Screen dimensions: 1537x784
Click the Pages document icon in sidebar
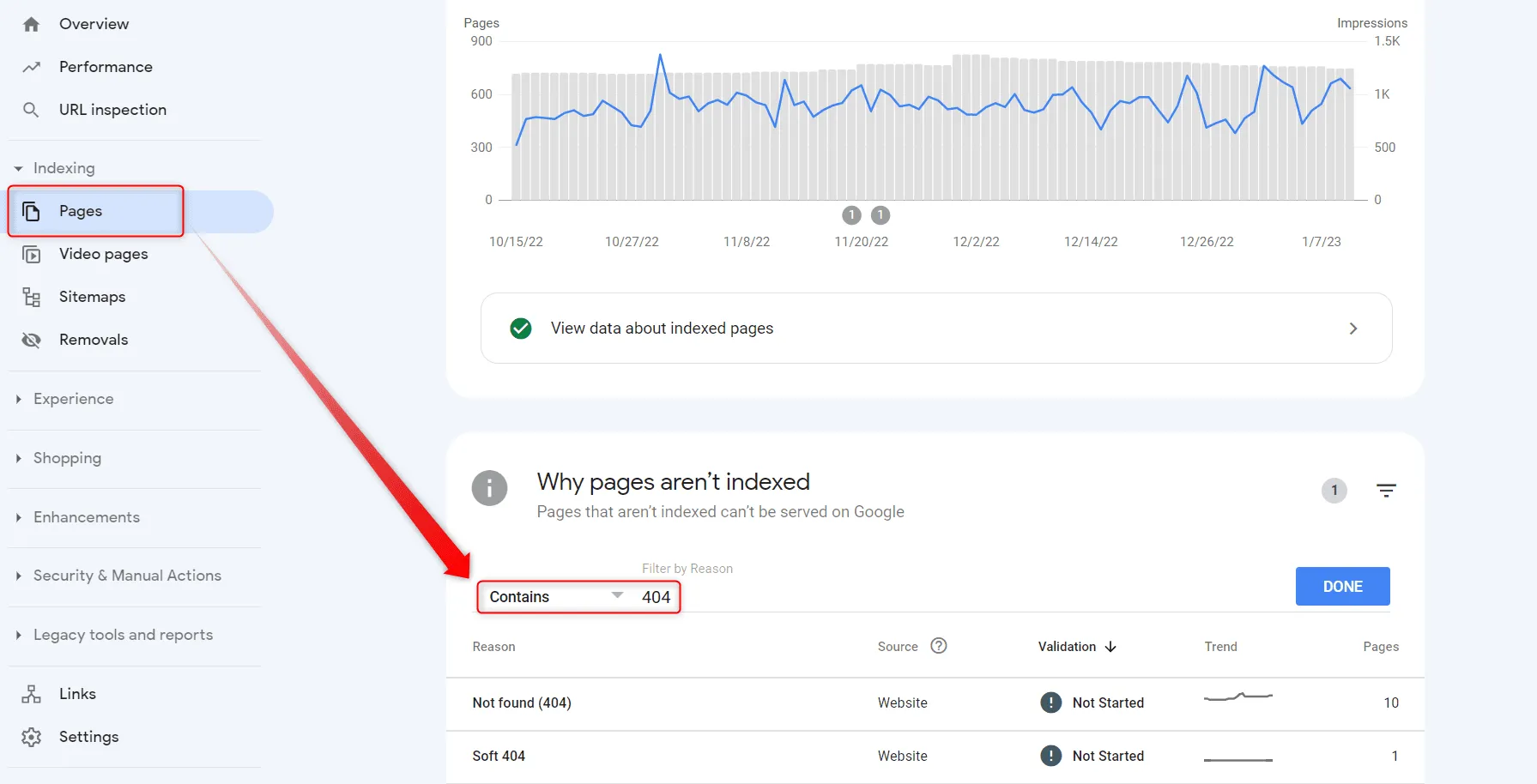pos(32,211)
